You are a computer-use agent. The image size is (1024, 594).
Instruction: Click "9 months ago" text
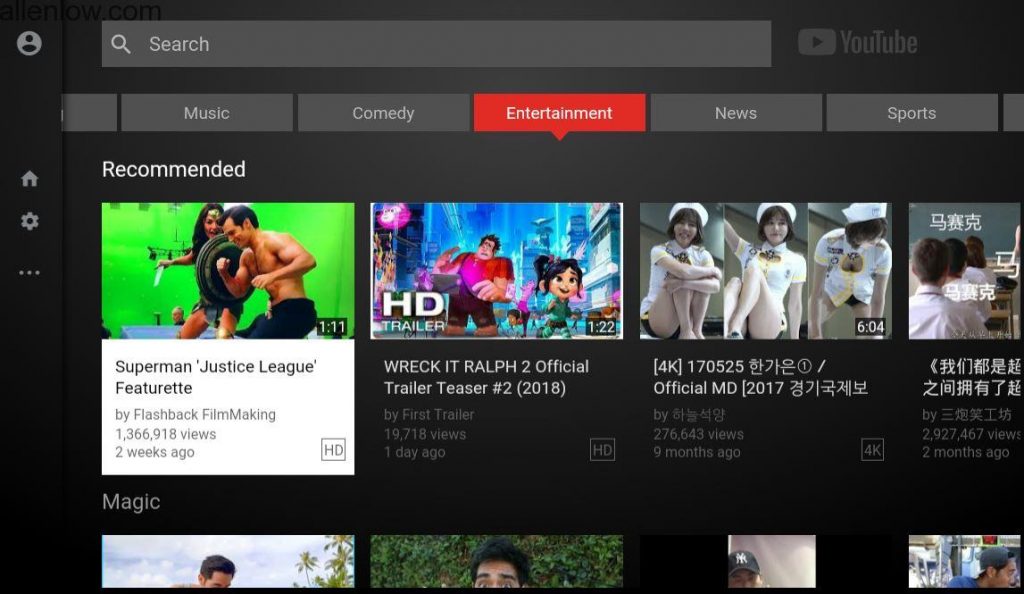[697, 452]
